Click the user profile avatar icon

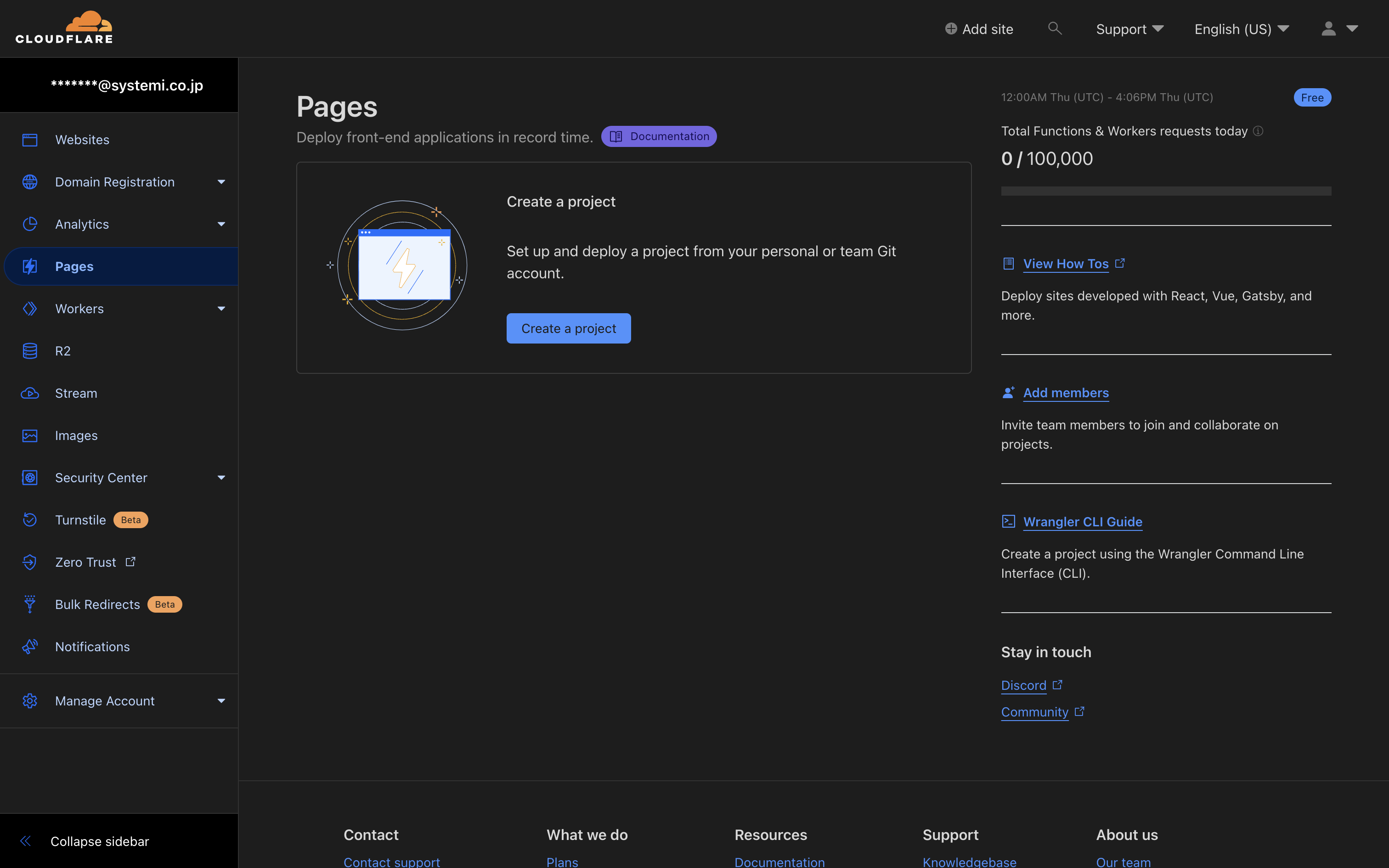pos(1329,28)
